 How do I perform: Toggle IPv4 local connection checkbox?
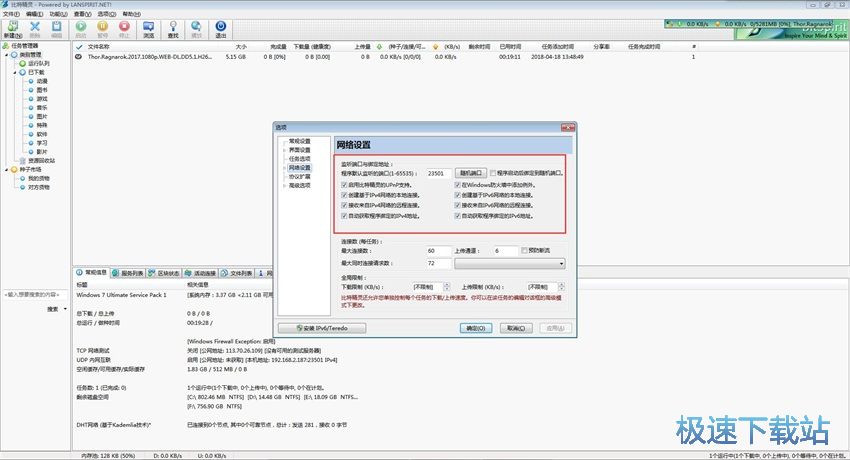(x=344, y=195)
